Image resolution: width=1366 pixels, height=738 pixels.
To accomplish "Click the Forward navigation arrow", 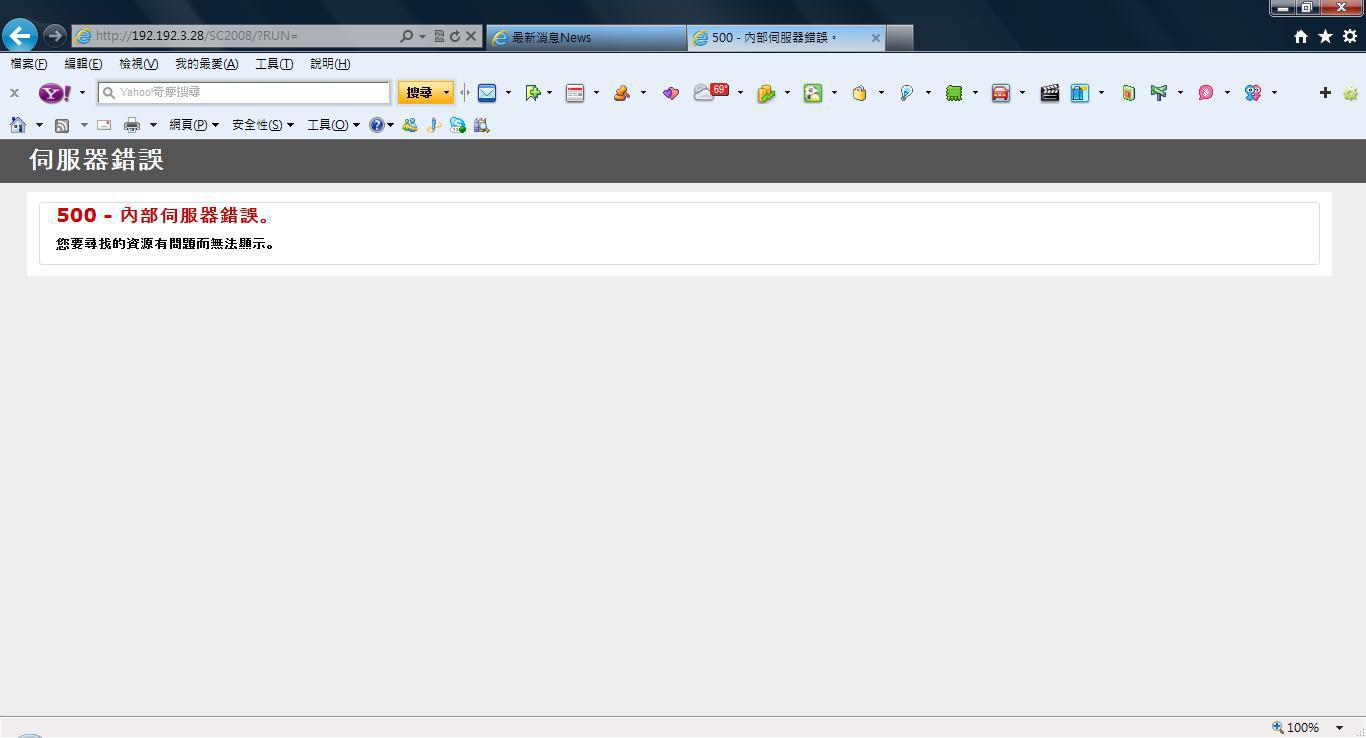I will pos(55,36).
